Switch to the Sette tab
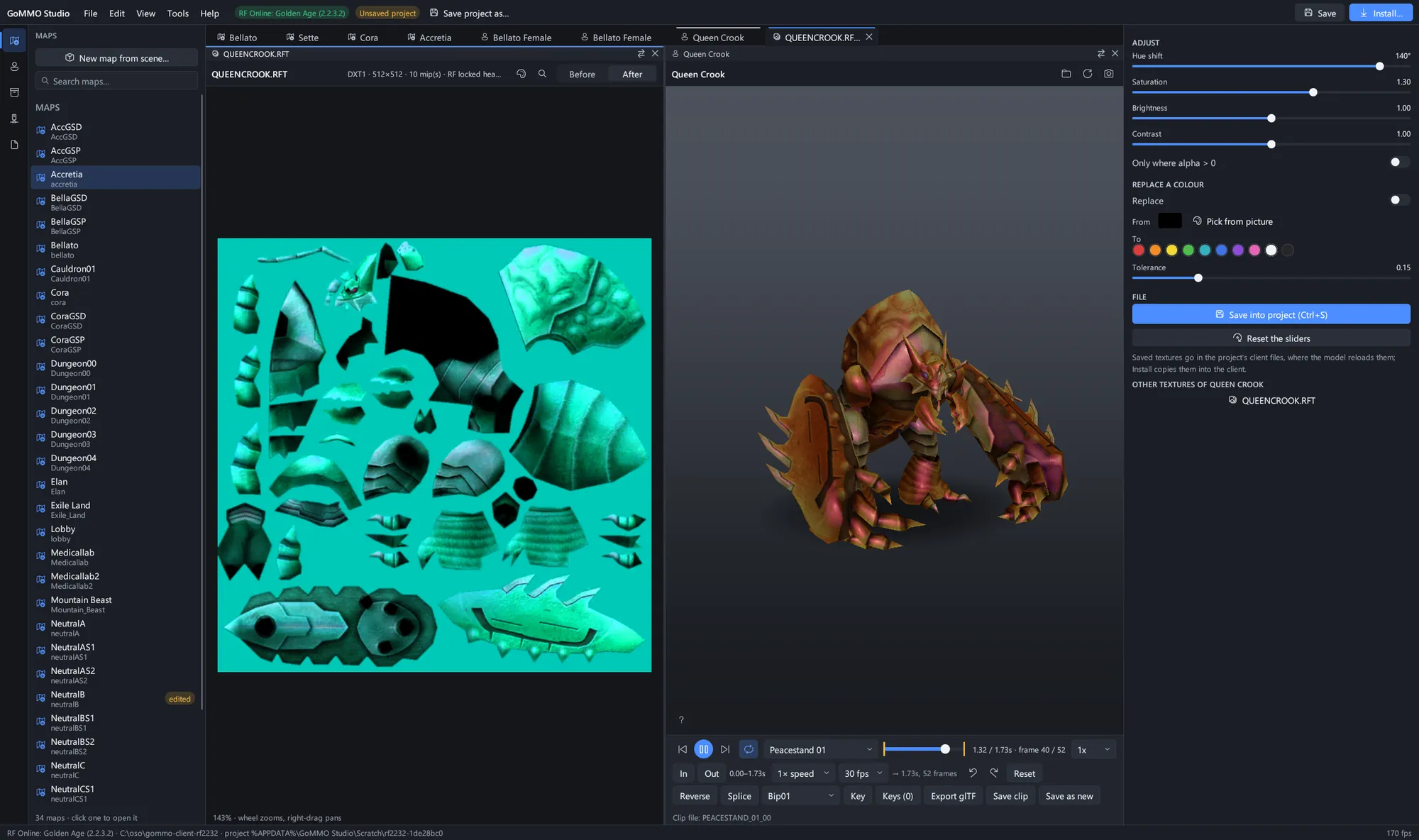 (302, 37)
